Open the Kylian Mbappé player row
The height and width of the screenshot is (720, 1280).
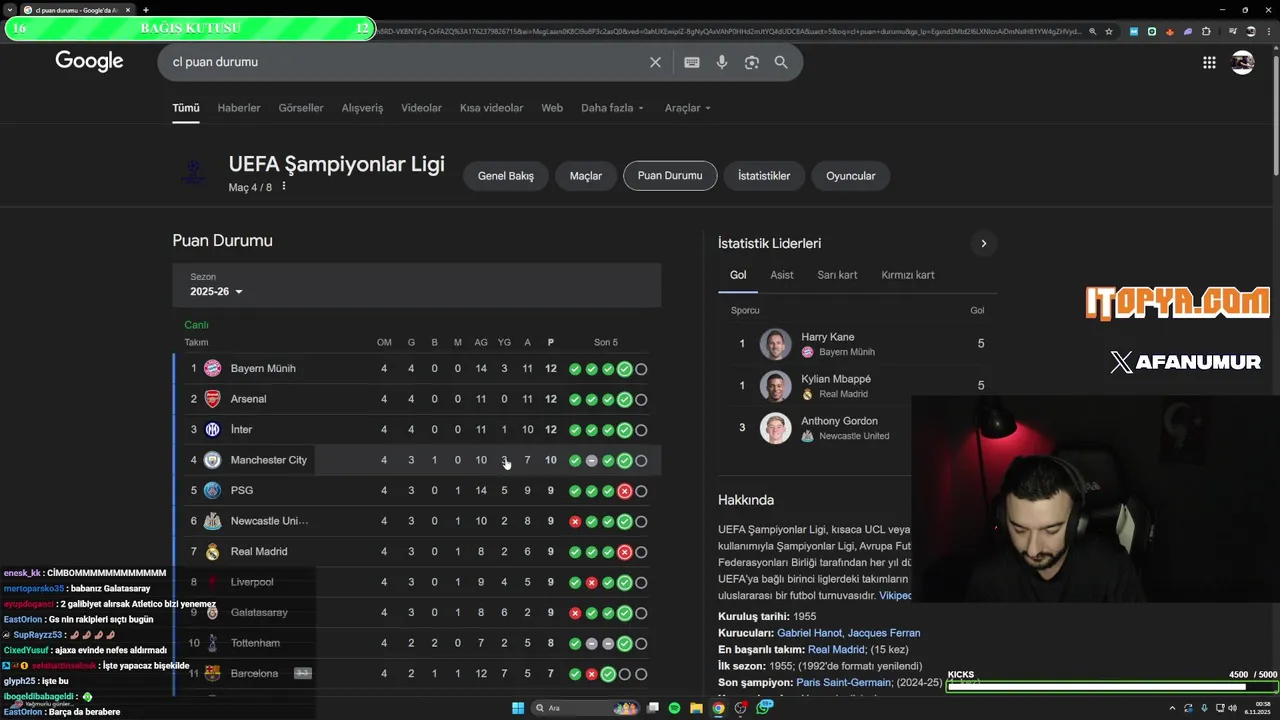click(858, 386)
